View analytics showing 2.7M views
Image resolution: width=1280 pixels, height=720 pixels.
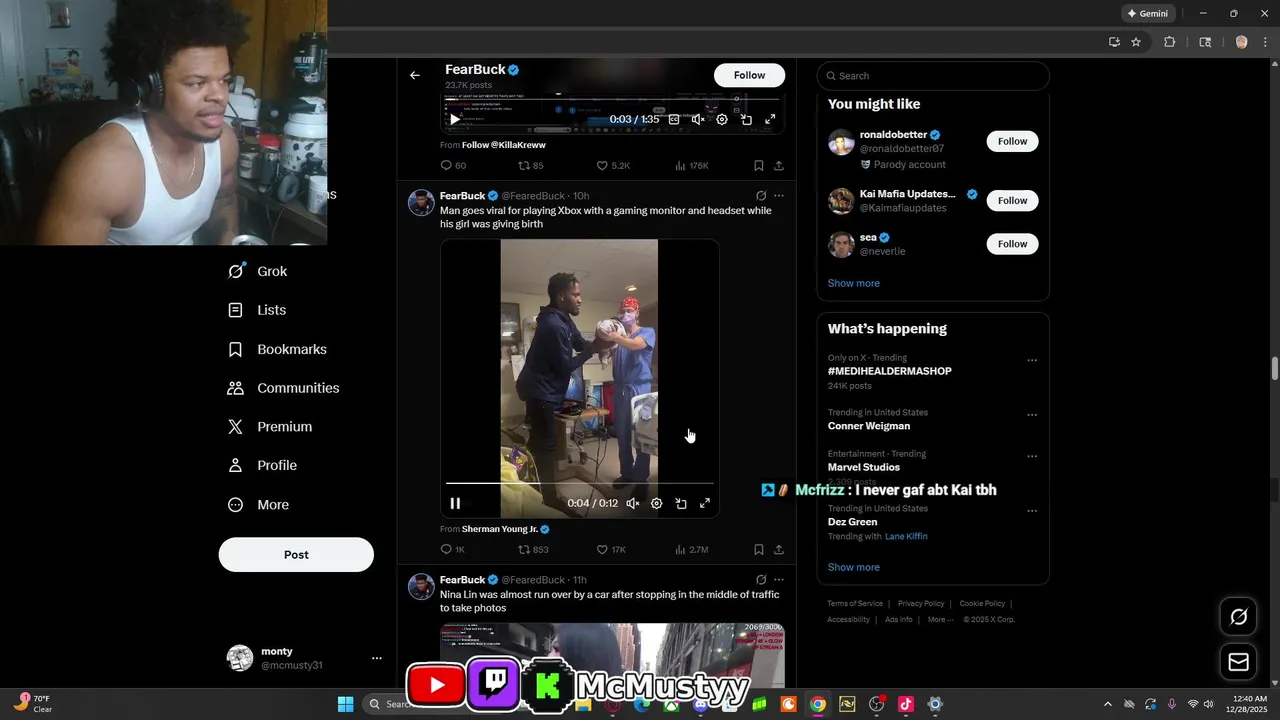692,549
